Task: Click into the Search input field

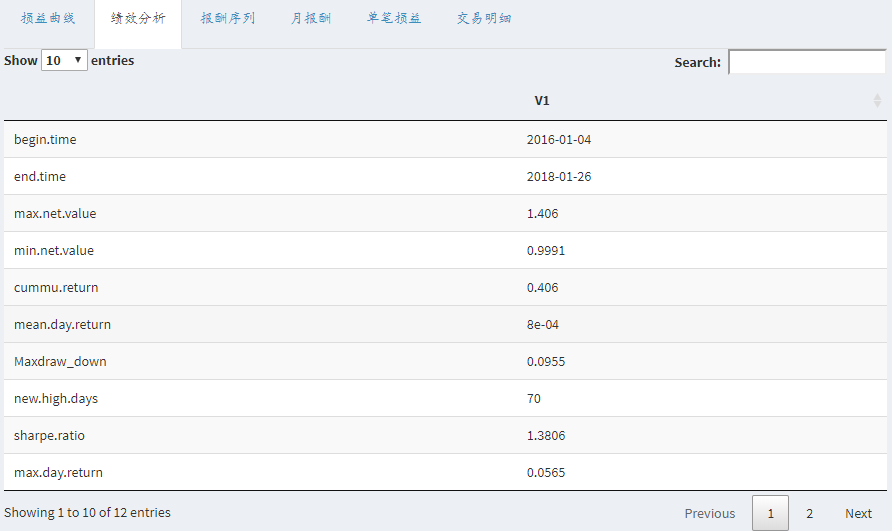Action: [806, 62]
